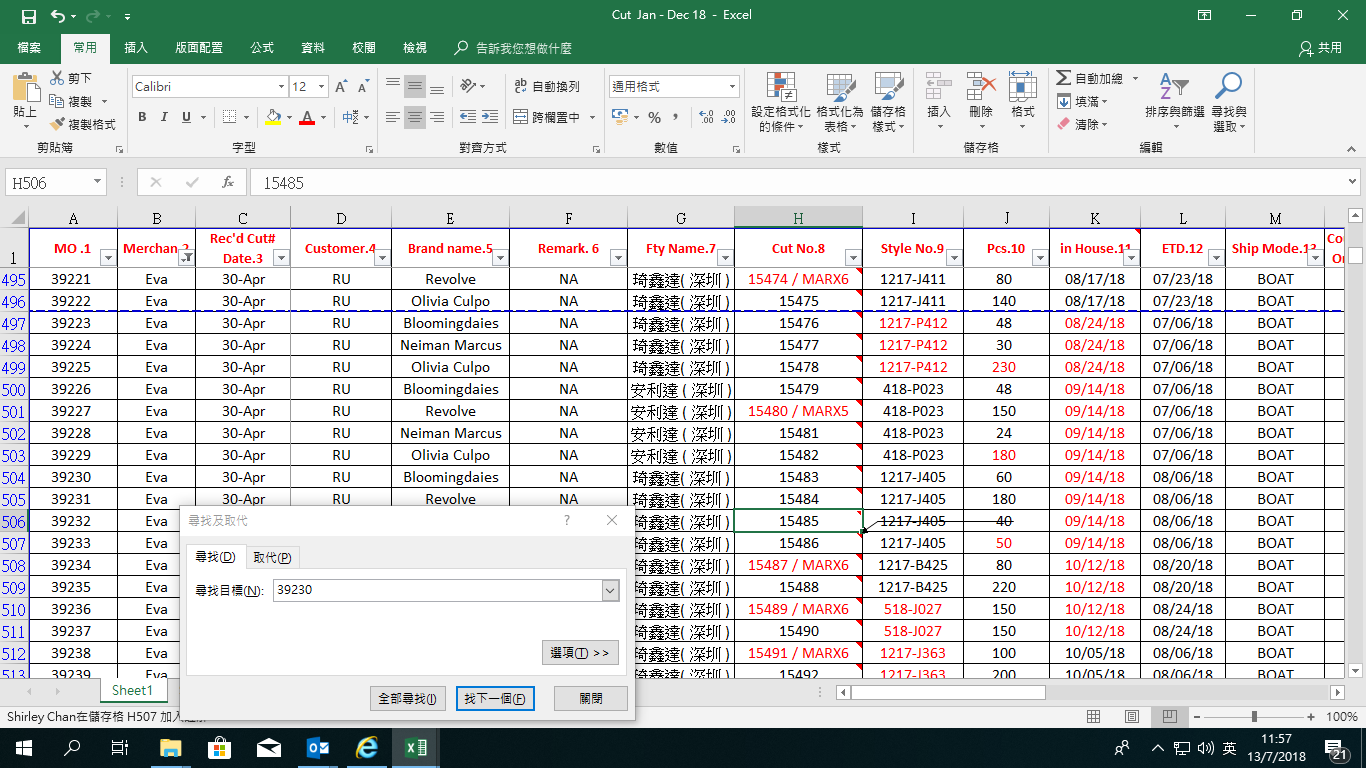This screenshot has width=1366, height=768.
Task: Open filter dropdown for MO .1 column
Action: [x=108, y=258]
